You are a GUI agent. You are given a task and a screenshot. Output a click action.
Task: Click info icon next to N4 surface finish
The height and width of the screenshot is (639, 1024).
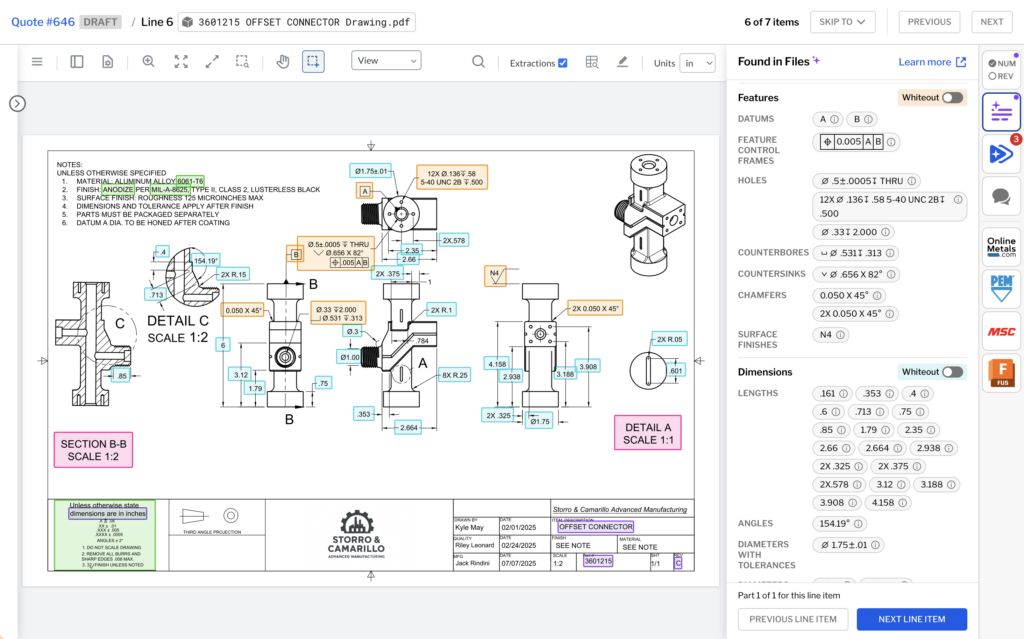840,335
